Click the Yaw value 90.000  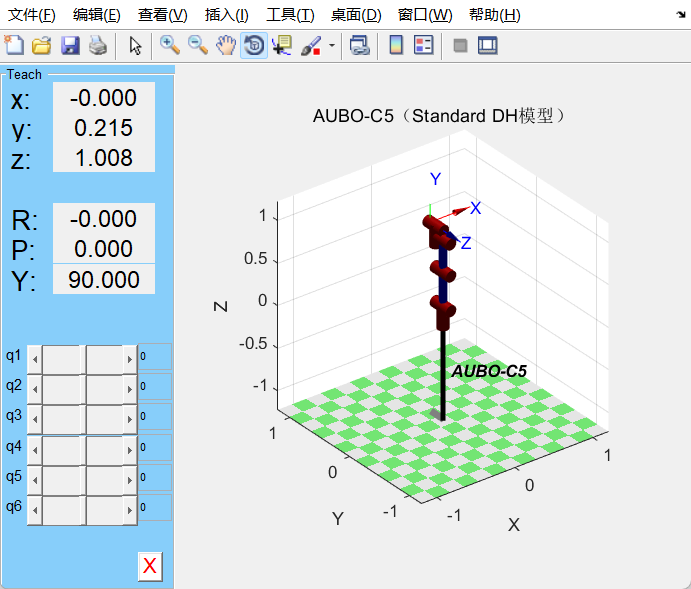point(104,279)
